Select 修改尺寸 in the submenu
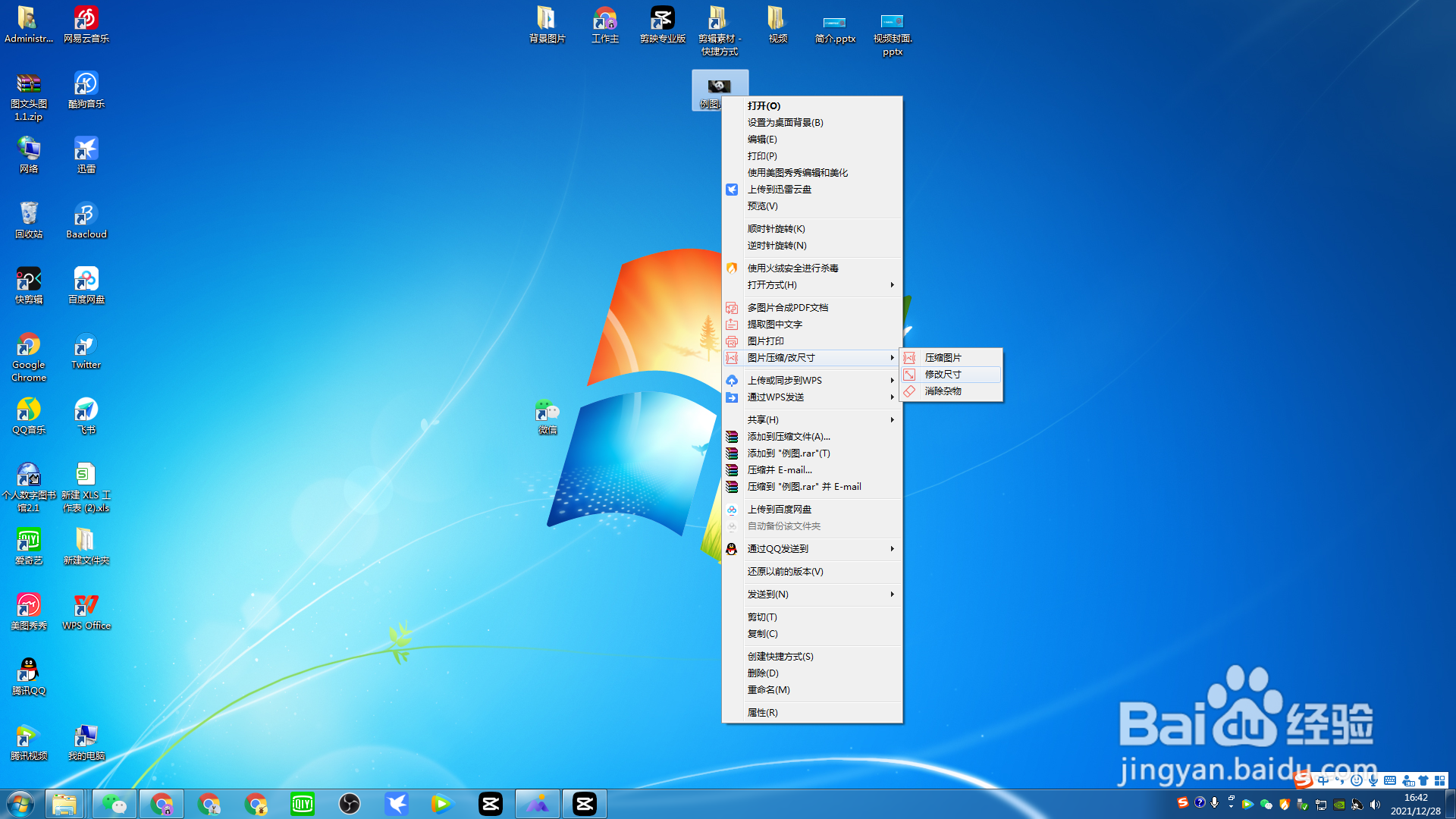The image size is (1456, 819). pos(943,375)
